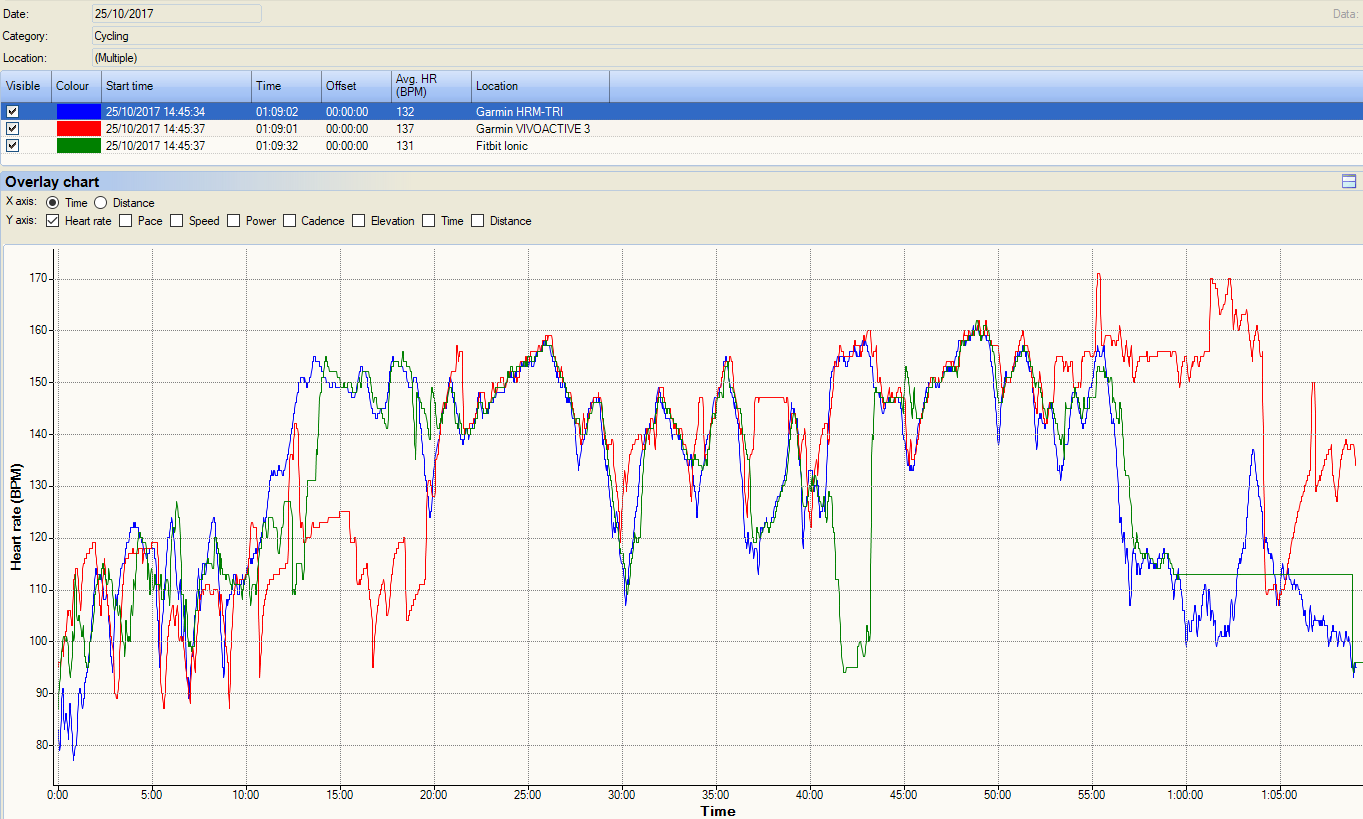Sort by the Location column header
1363x819 pixels.
541,86
